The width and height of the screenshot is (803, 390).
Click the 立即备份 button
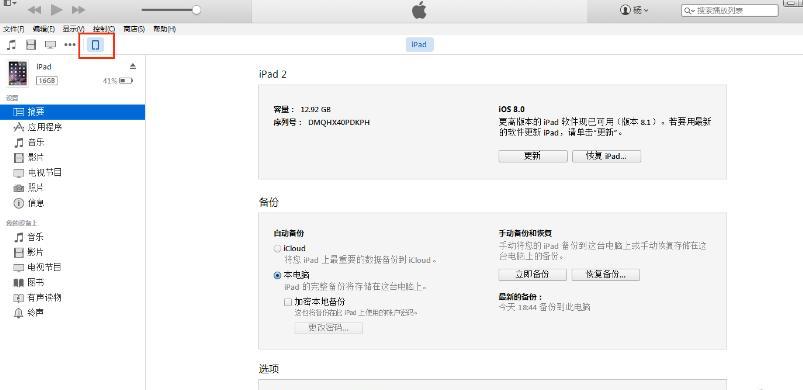(533, 274)
